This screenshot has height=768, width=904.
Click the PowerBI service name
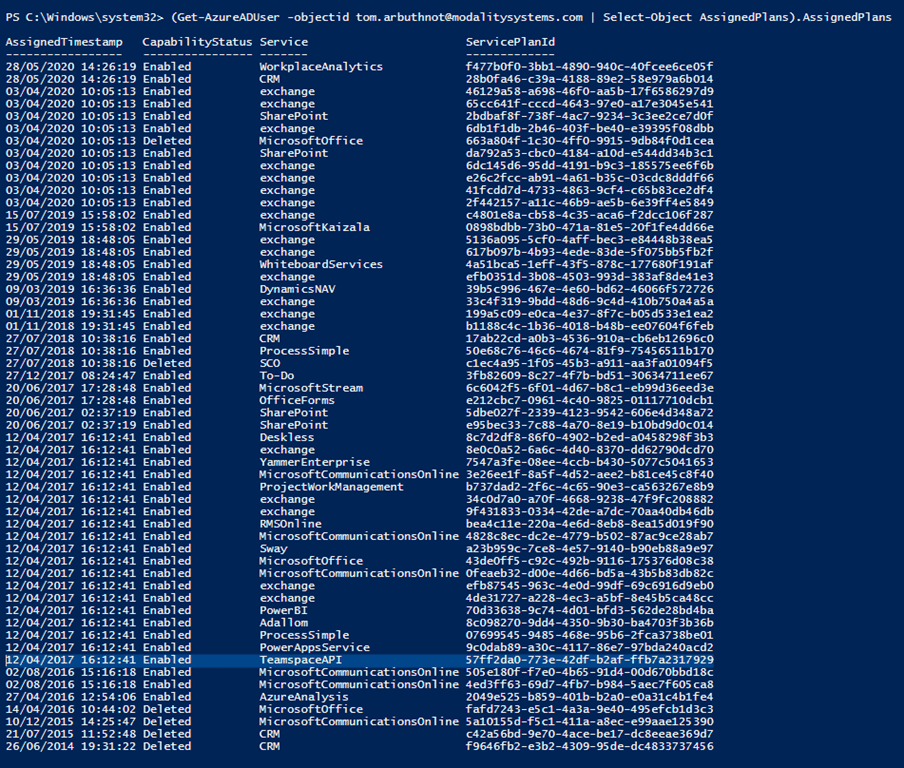[x=284, y=610]
